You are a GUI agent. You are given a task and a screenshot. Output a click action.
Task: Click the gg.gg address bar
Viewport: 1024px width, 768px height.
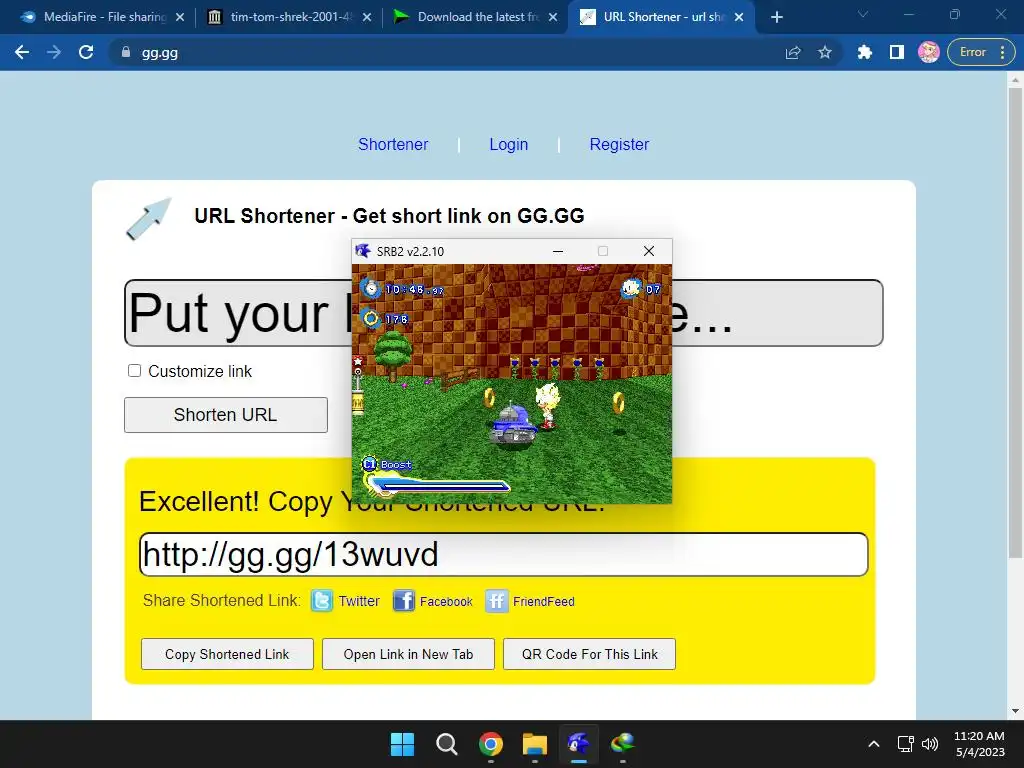(451, 52)
